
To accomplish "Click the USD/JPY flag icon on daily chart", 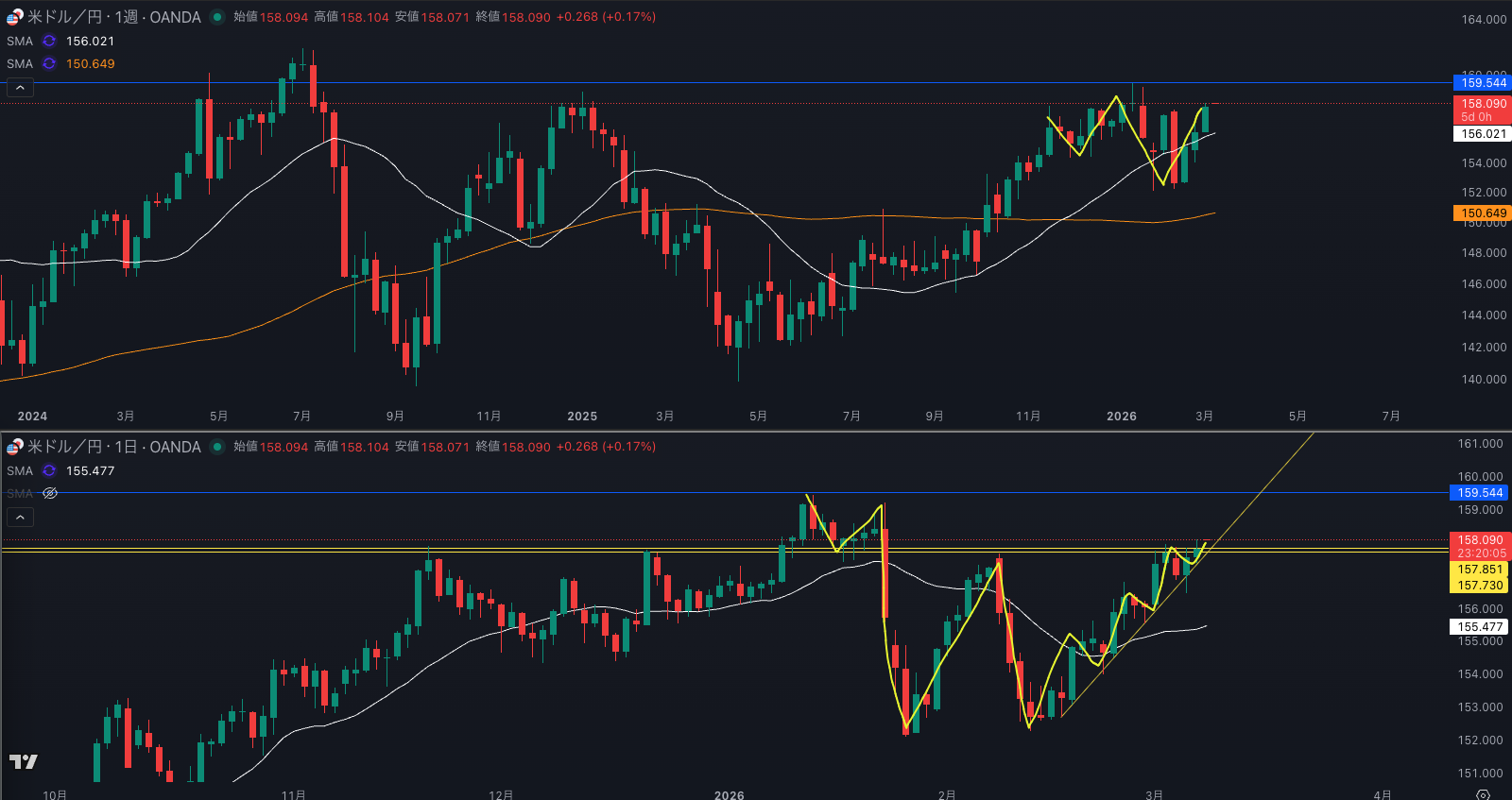I will pos(15,447).
